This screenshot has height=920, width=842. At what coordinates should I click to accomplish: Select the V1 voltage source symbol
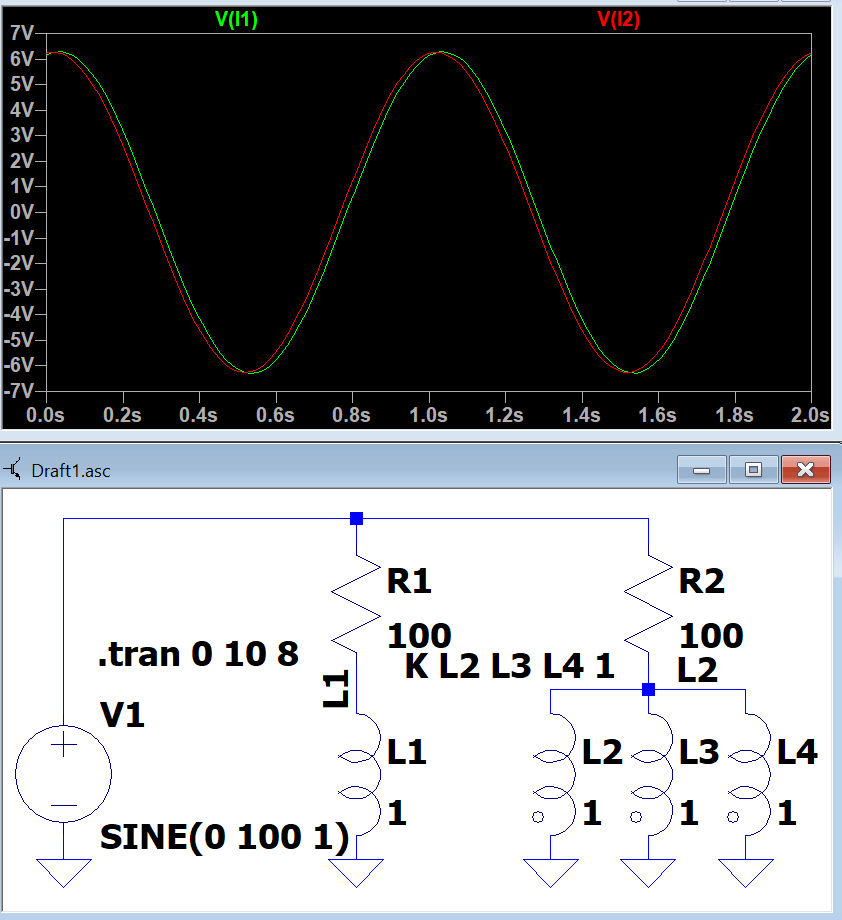click(63, 774)
